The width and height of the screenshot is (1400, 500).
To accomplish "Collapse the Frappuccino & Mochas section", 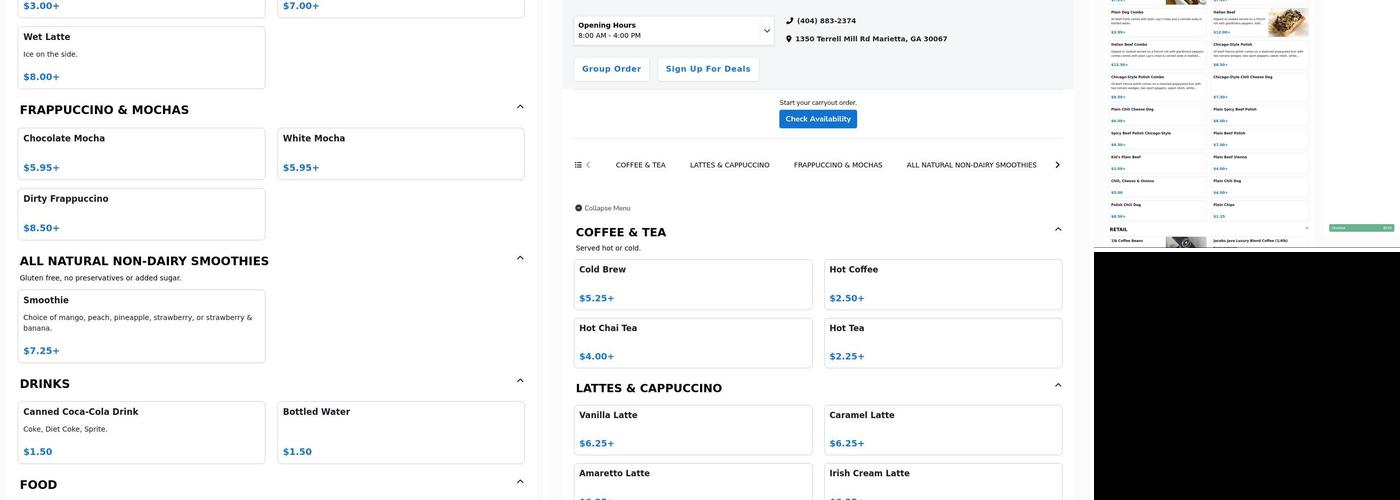I will click(519, 107).
